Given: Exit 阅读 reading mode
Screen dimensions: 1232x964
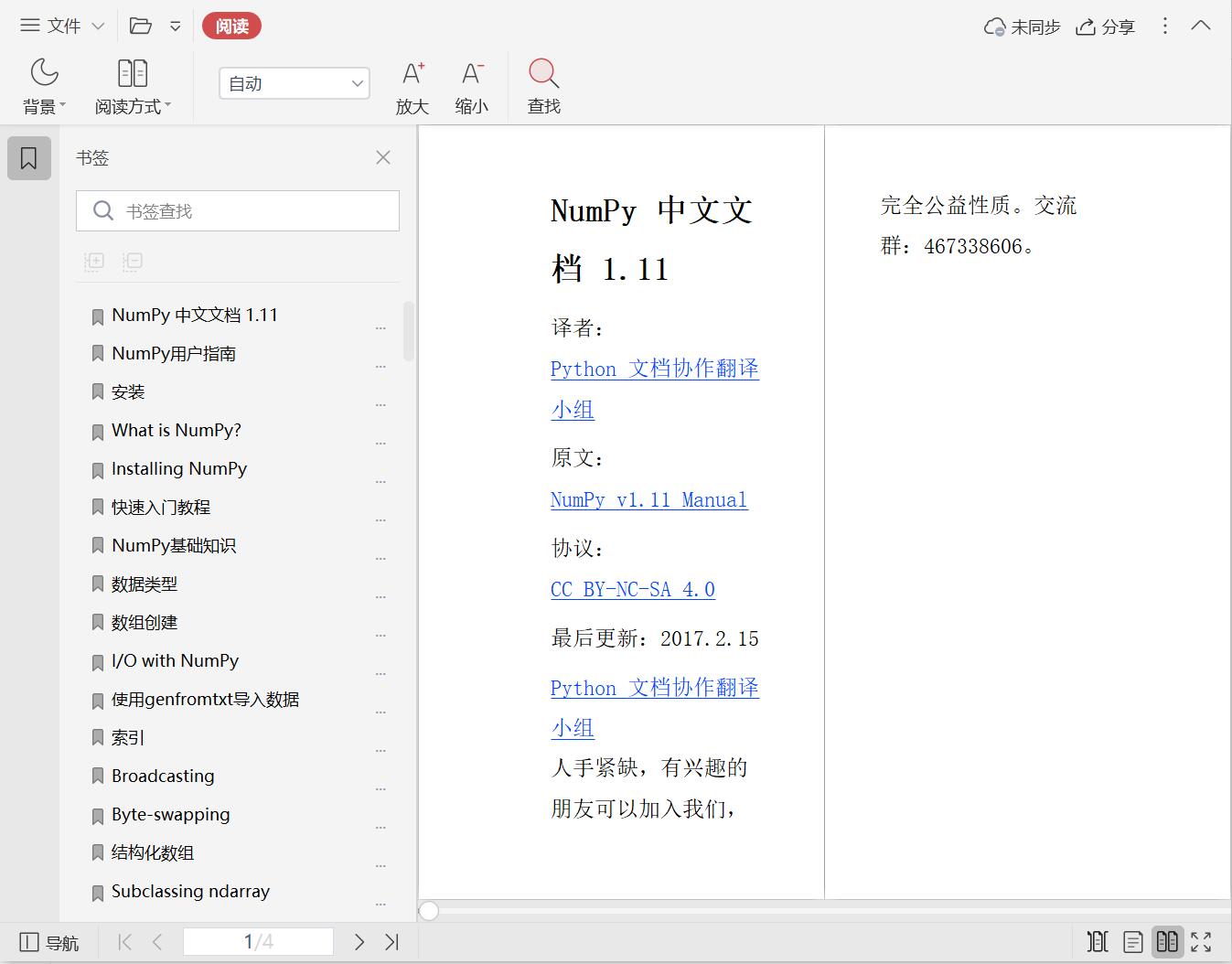Looking at the screenshot, I should 231,26.
